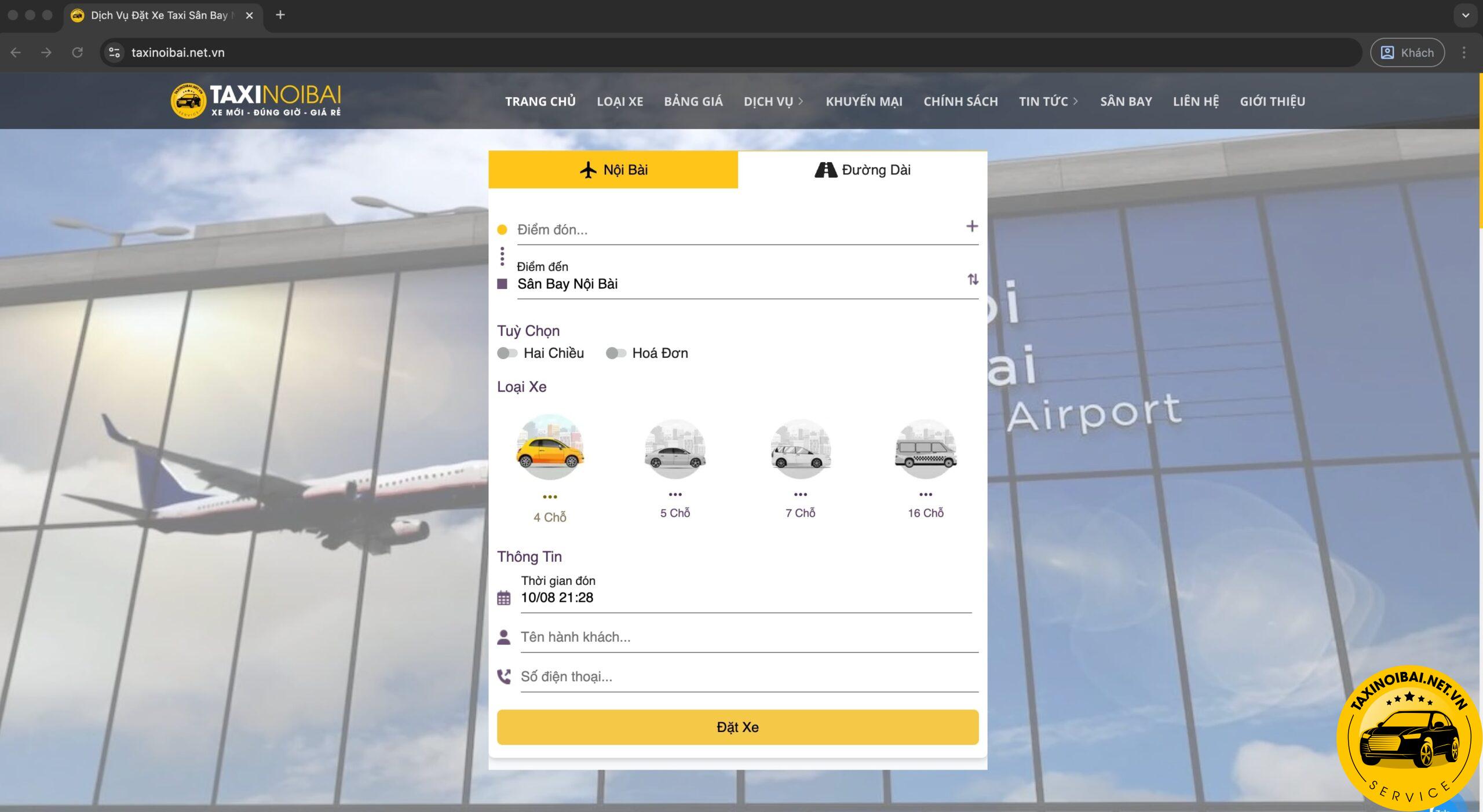The image size is (1483, 812).
Task: Select the yellow 4 Chỗ car icon
Action: click(550, 448)
